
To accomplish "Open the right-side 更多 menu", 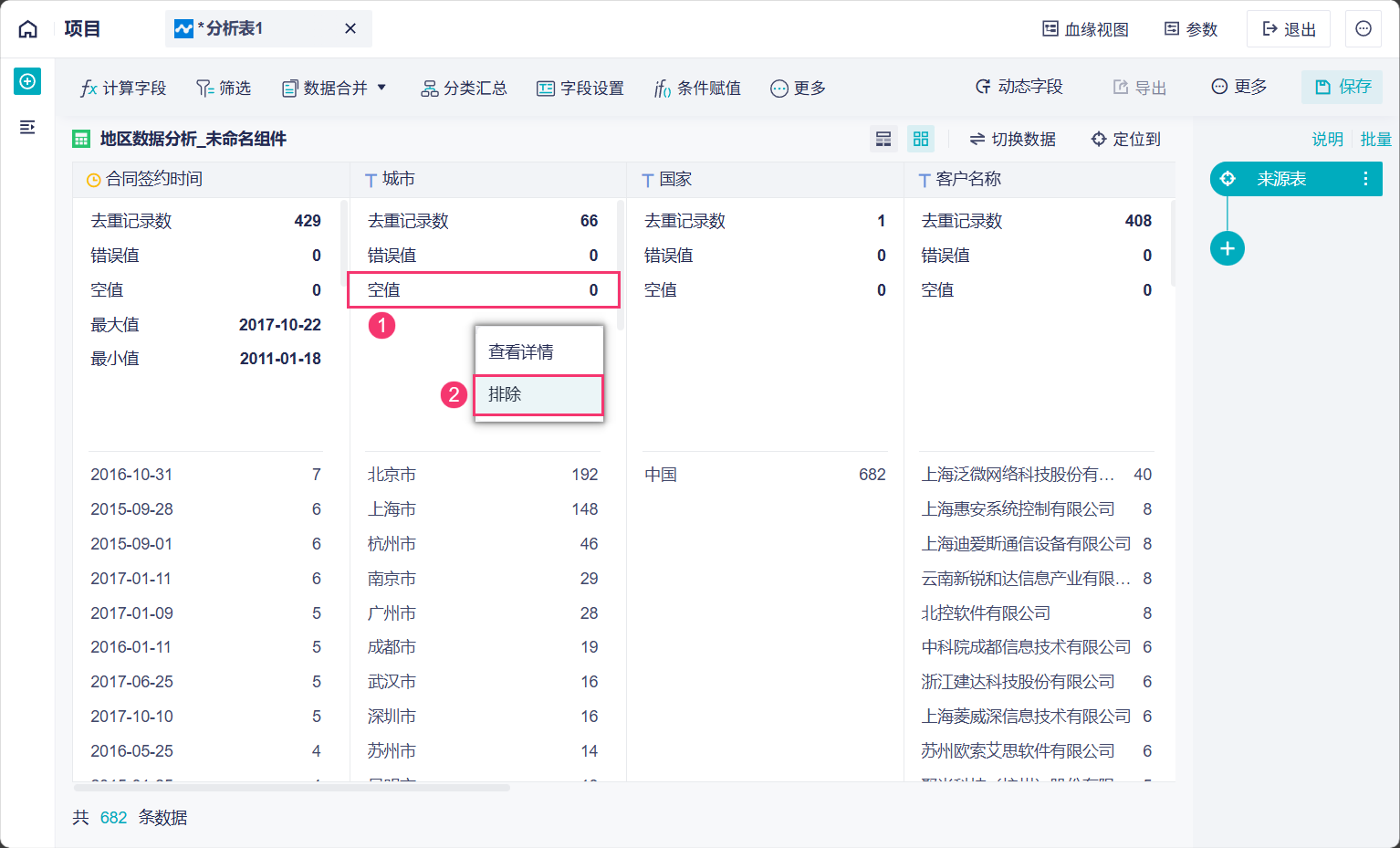I will 1238,87.
